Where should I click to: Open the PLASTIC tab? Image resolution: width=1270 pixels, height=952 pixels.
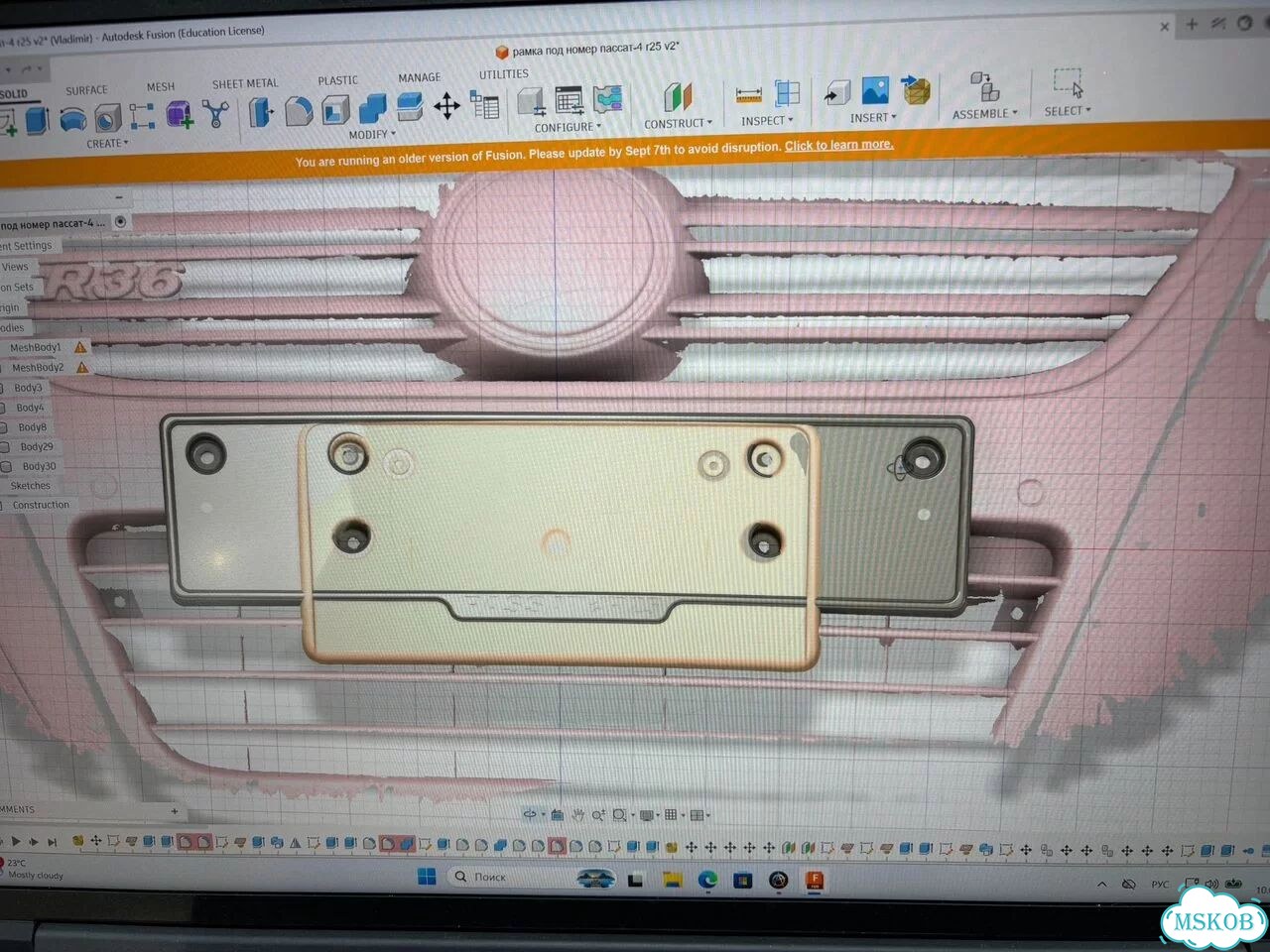(x=338, y=80)
